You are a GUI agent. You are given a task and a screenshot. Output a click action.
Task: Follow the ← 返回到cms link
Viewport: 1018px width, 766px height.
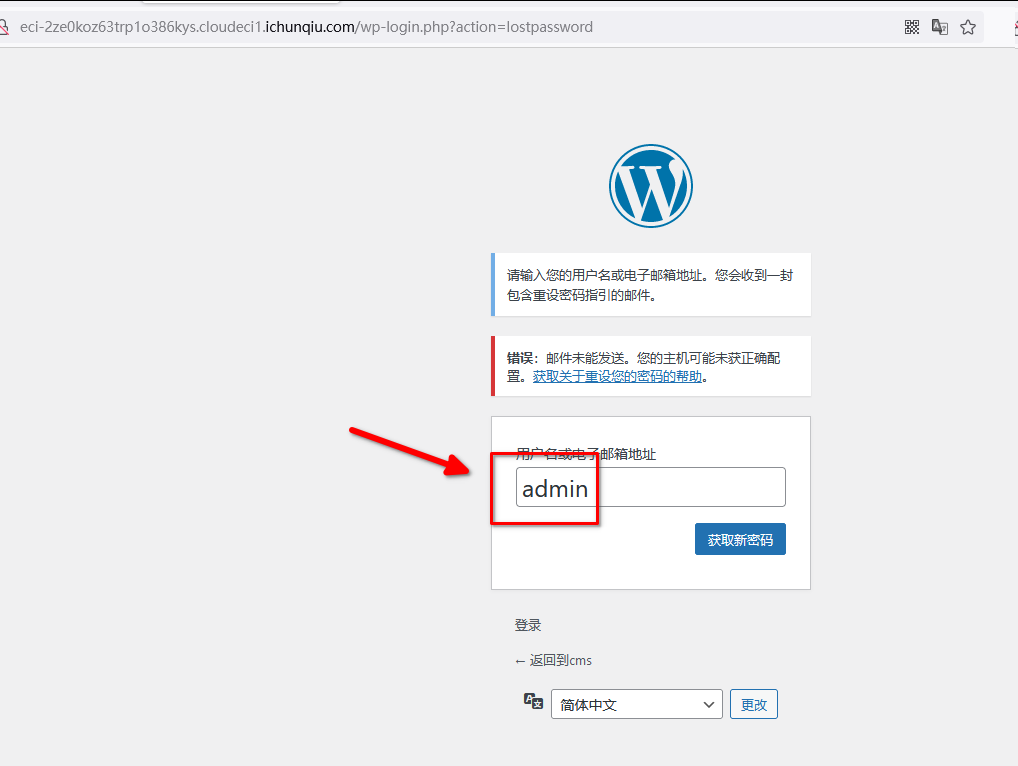[553, 661]
